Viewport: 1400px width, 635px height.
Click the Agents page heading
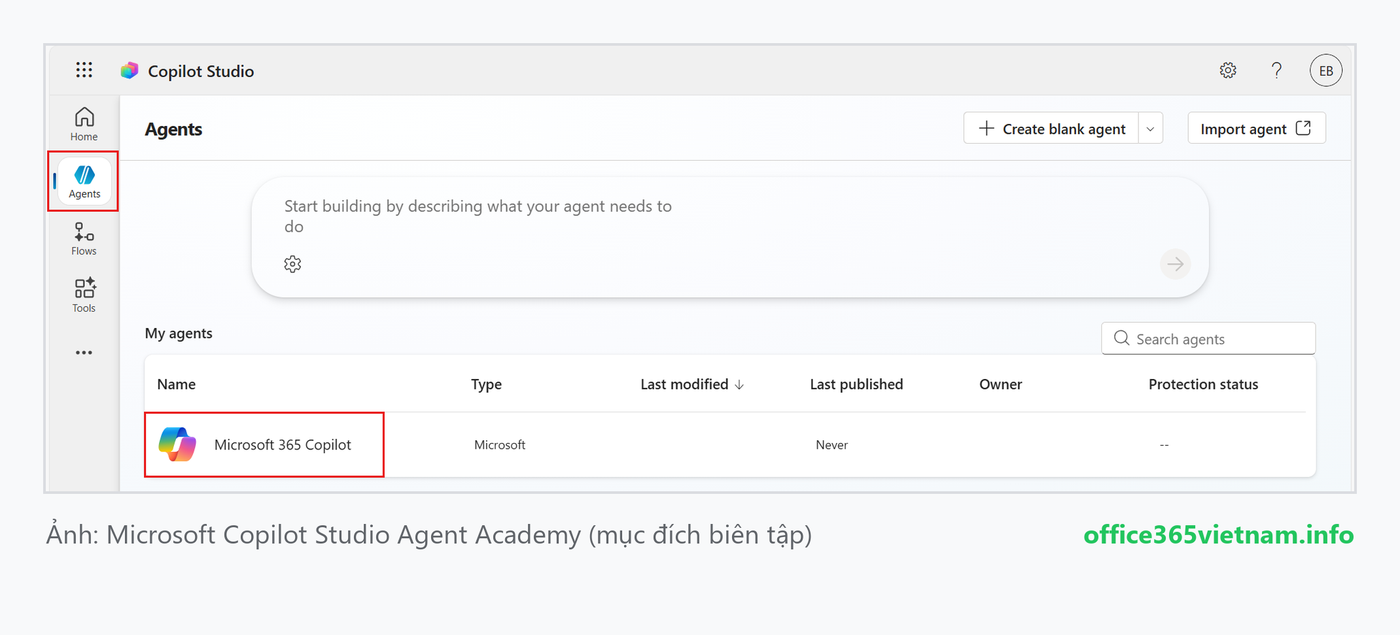point(173,129)
